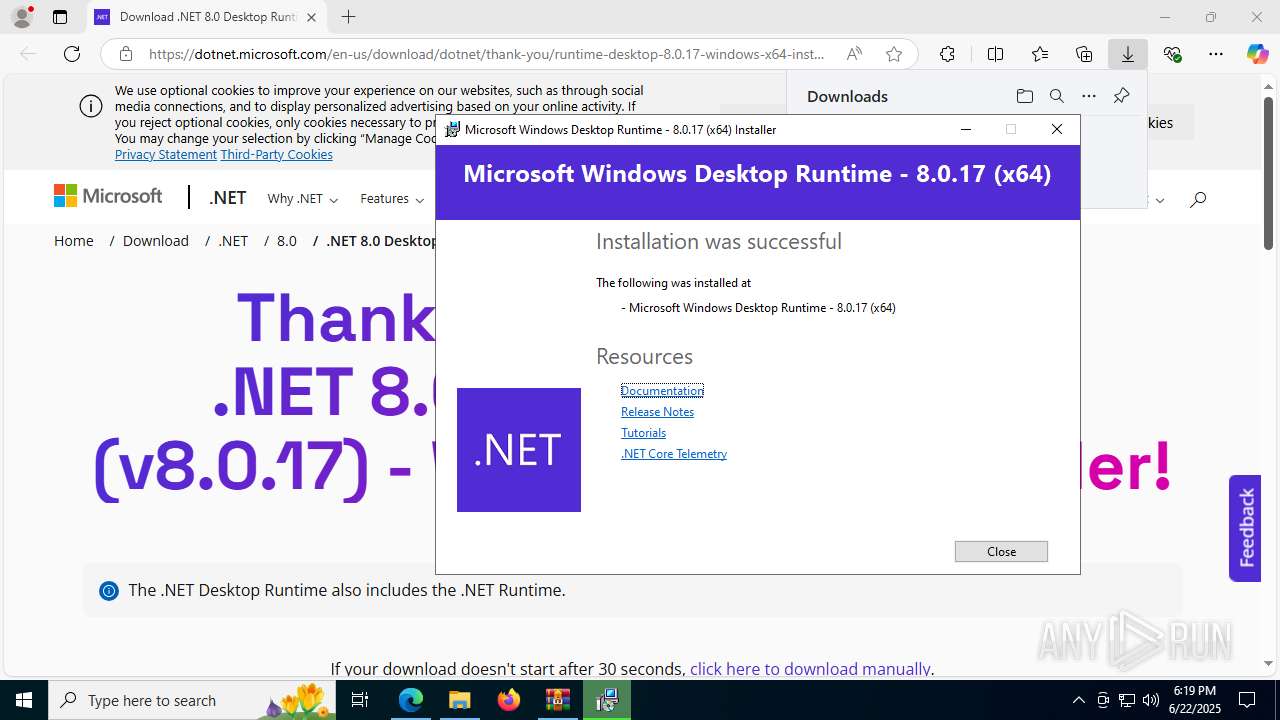Open Edge tab actions menu icon
This screenshot has width=1280, height=720.
point(60,17)
